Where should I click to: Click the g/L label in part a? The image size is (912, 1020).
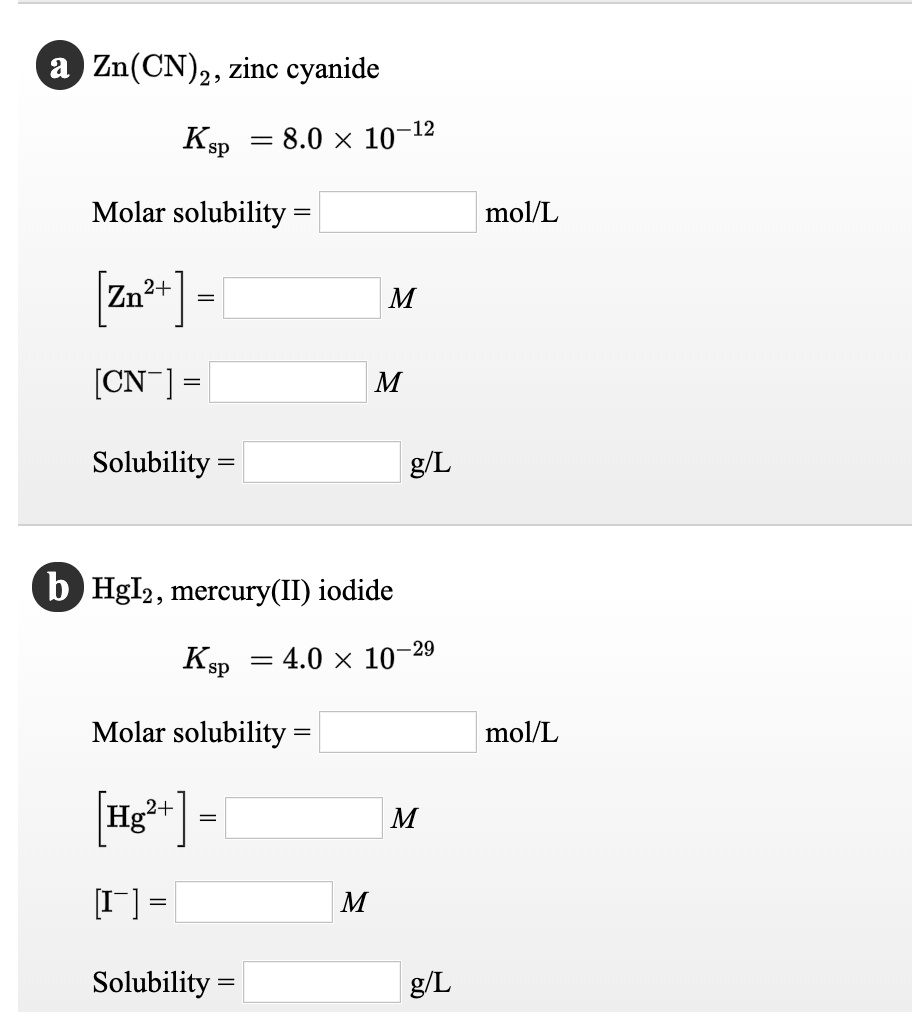pyautogui.click(x=430, y=461)
